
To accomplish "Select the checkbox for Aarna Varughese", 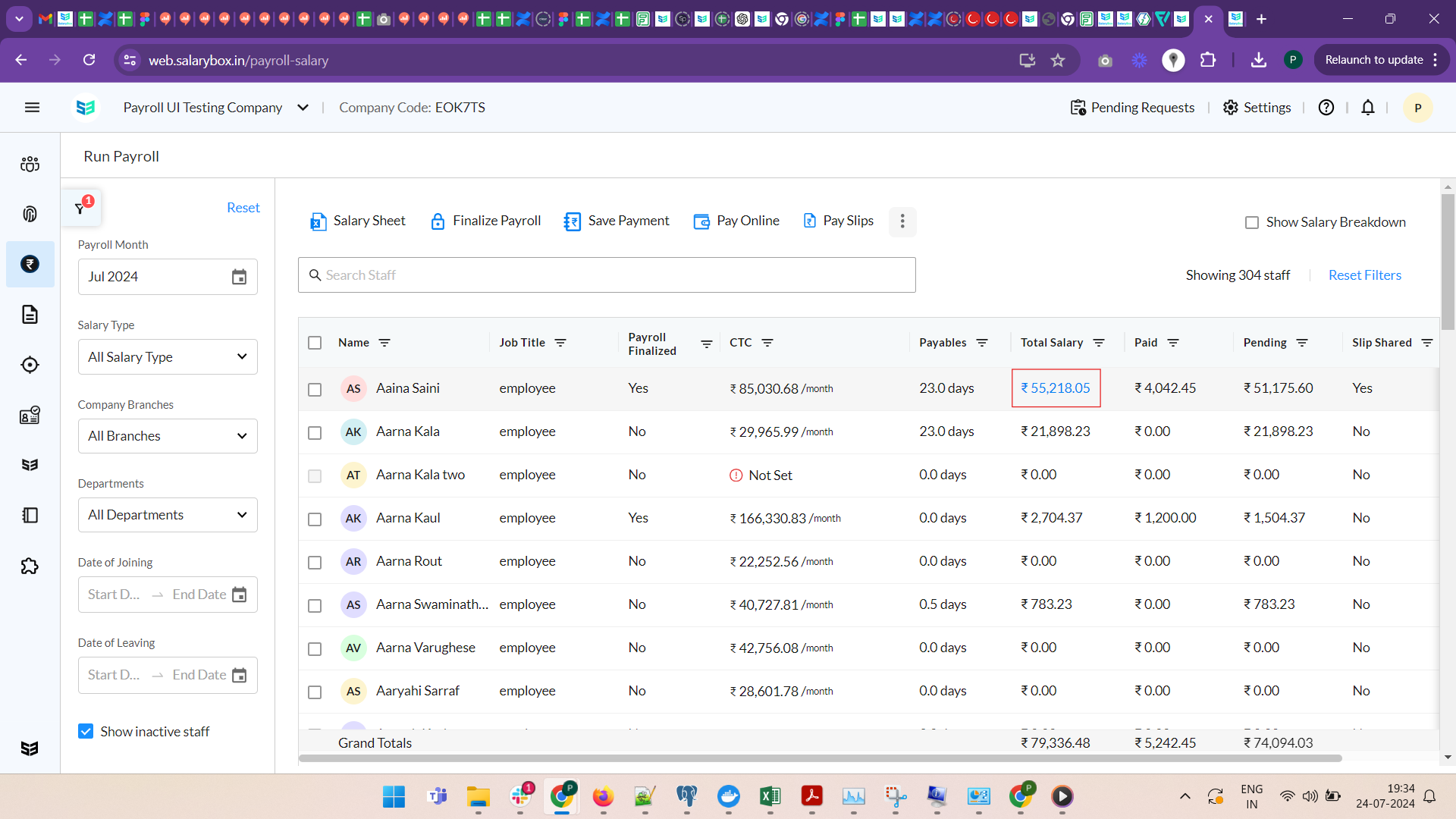I will pos(315,649).
